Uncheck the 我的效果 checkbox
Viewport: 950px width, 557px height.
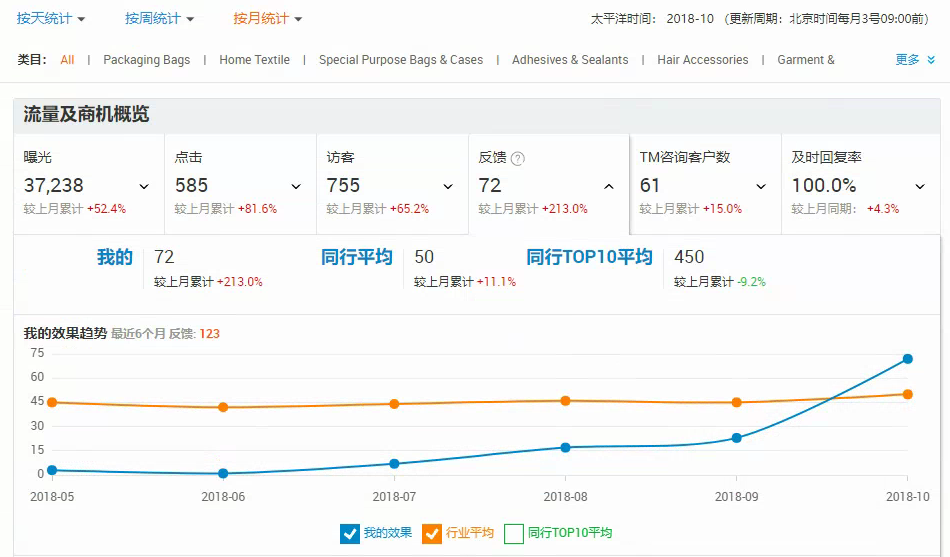(350, 533)
